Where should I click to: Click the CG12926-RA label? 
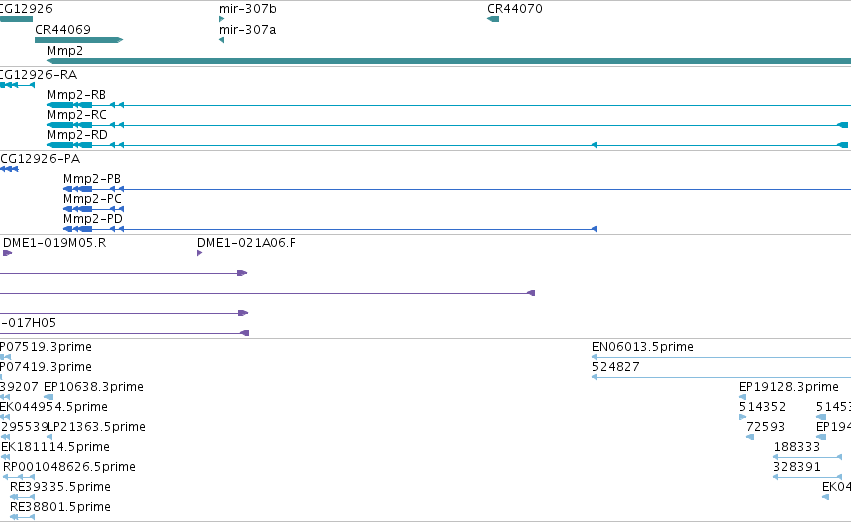pyautogui.click(x=38, y=75)
